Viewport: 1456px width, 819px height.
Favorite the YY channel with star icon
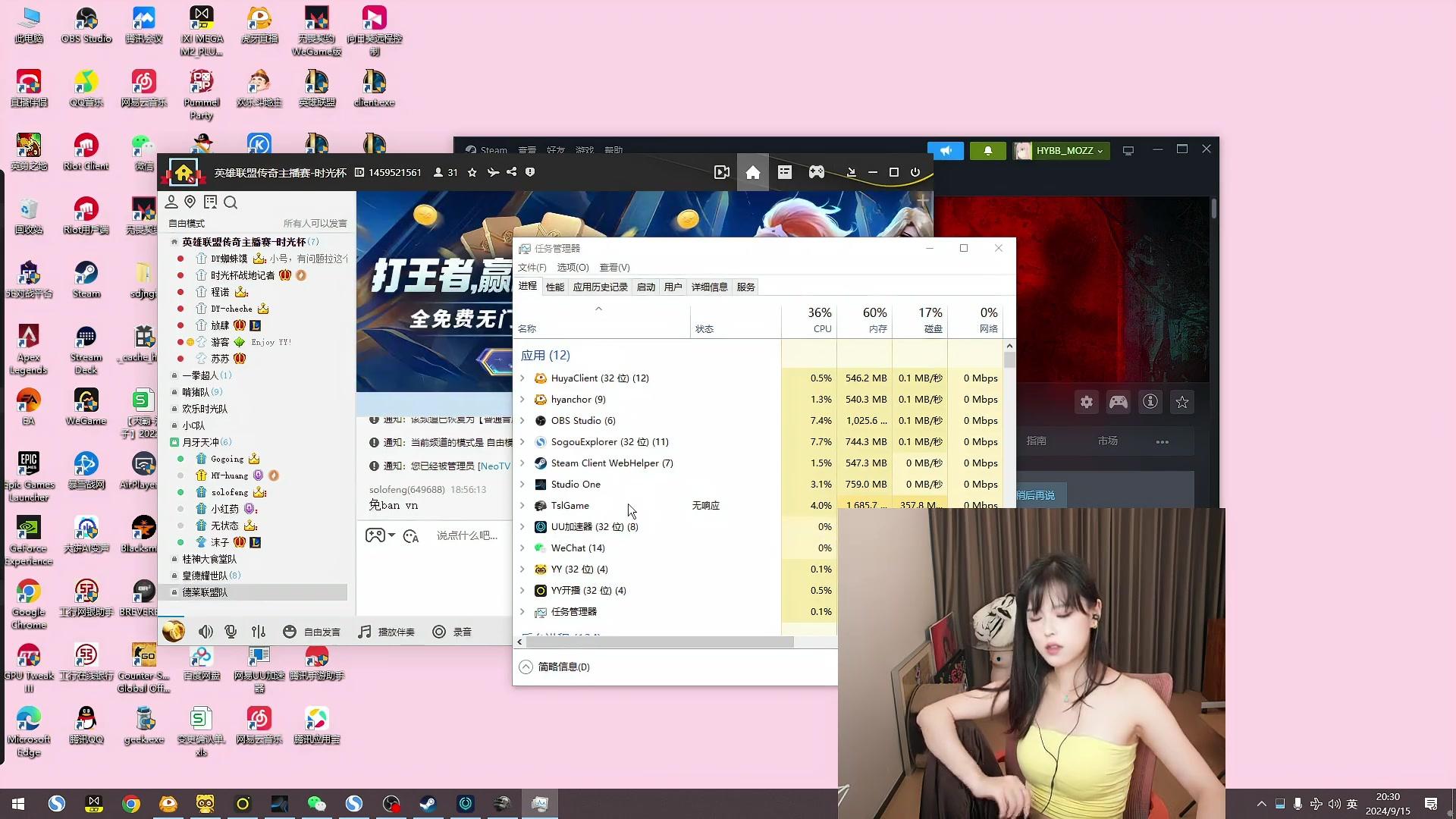[x=472, y=173]
